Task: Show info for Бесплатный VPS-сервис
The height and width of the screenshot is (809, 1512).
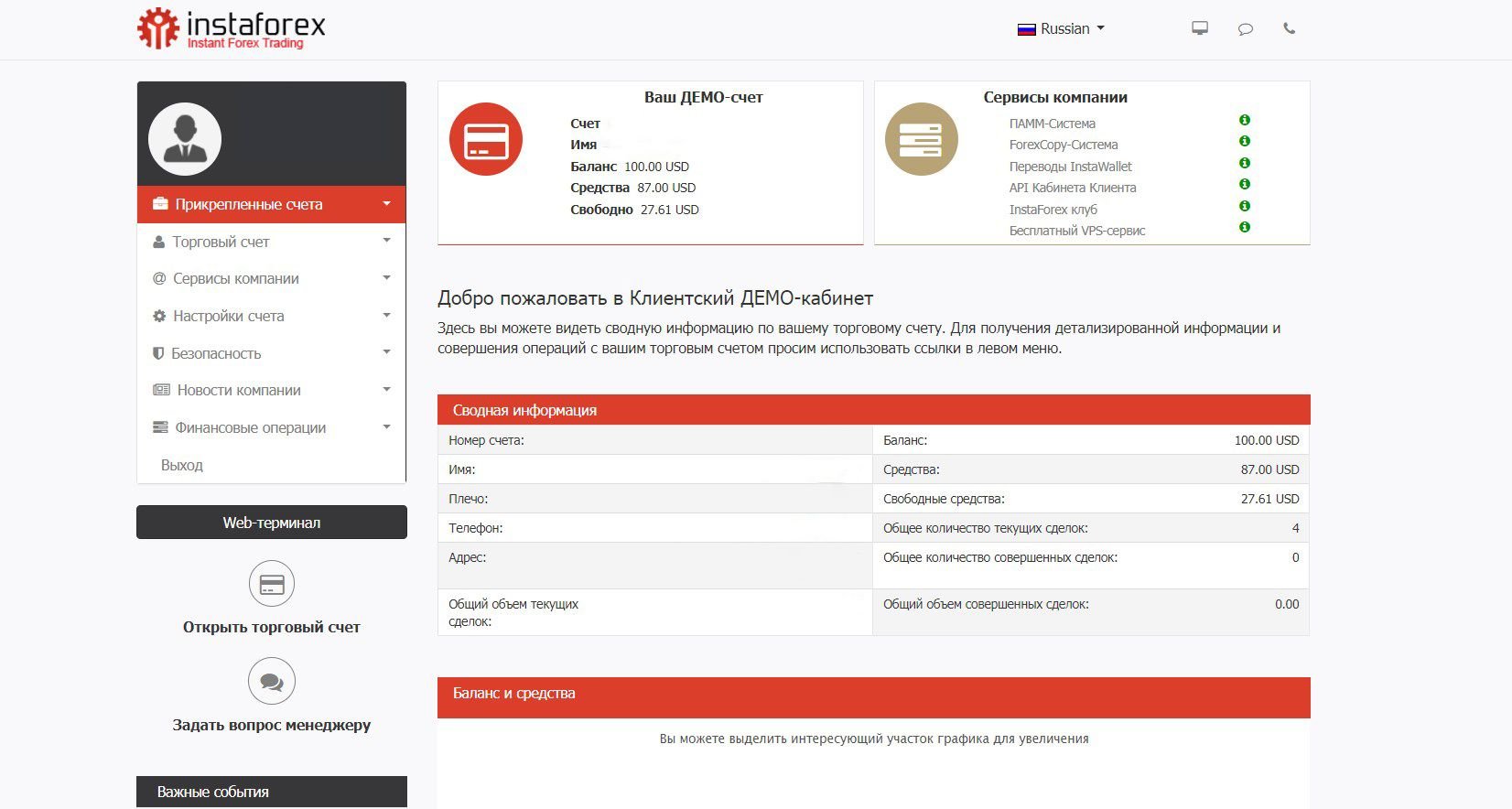Action: click(x=1245, y=227)
